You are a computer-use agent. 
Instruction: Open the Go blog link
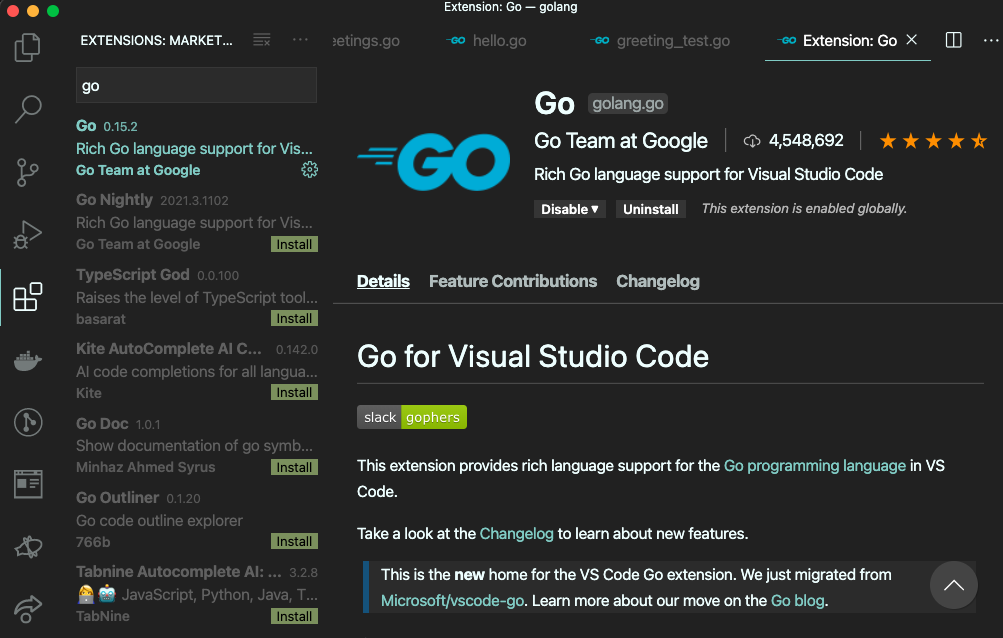click(x=798, y=601)
